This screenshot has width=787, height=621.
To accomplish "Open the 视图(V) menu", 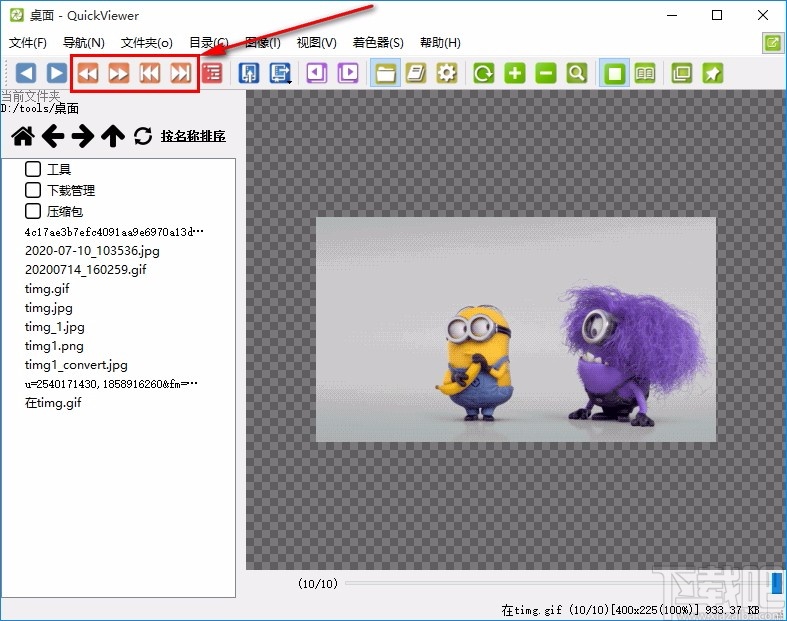I will point(316,43).
